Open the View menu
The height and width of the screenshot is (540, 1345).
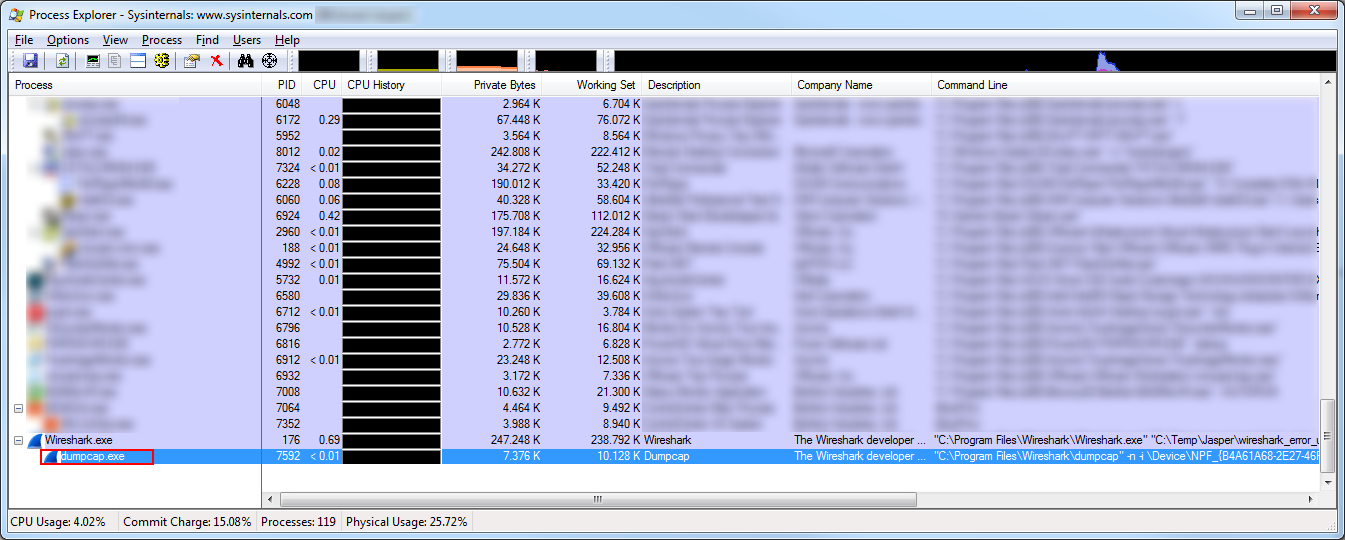tap(115, 40)
